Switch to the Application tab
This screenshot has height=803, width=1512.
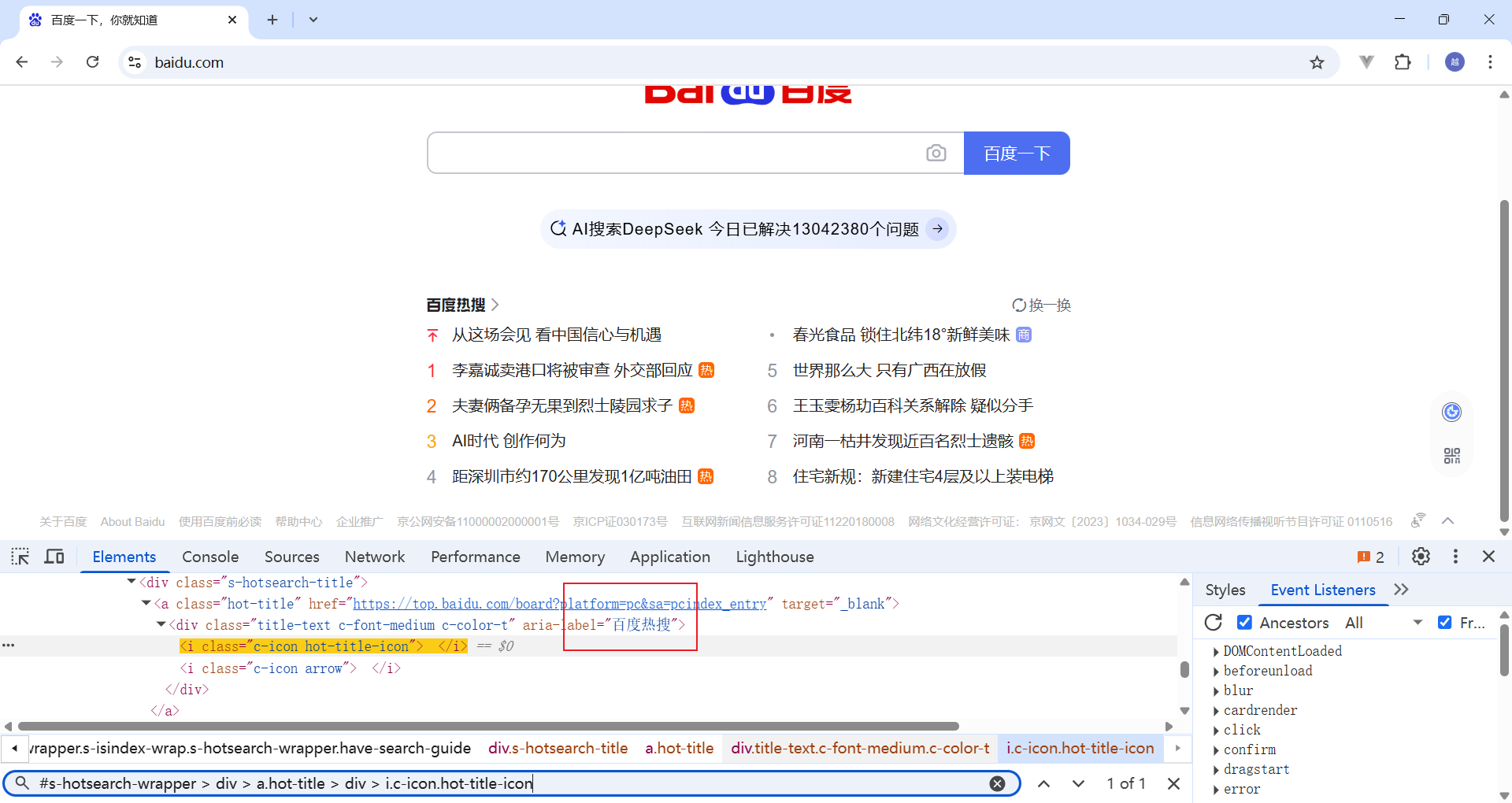(x=670, y=557)
